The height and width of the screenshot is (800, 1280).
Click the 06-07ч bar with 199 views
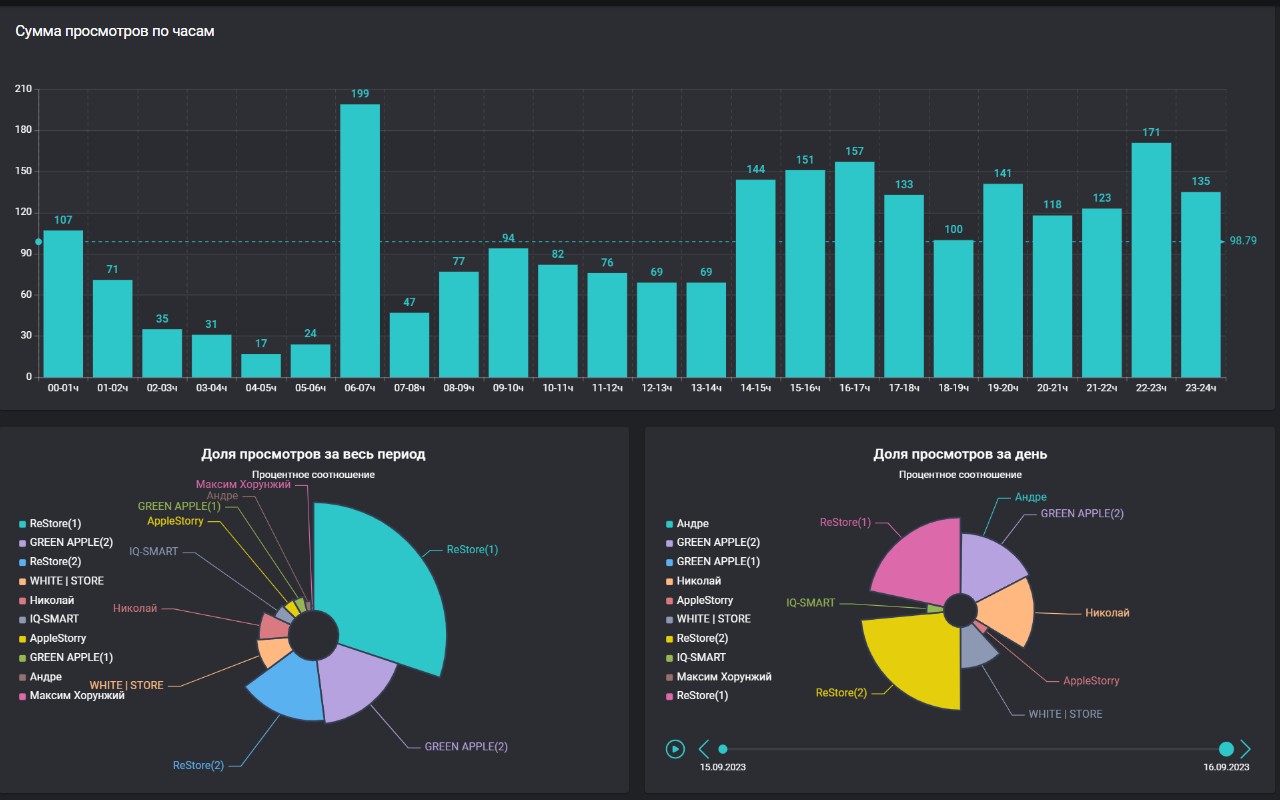pos(360,240)
